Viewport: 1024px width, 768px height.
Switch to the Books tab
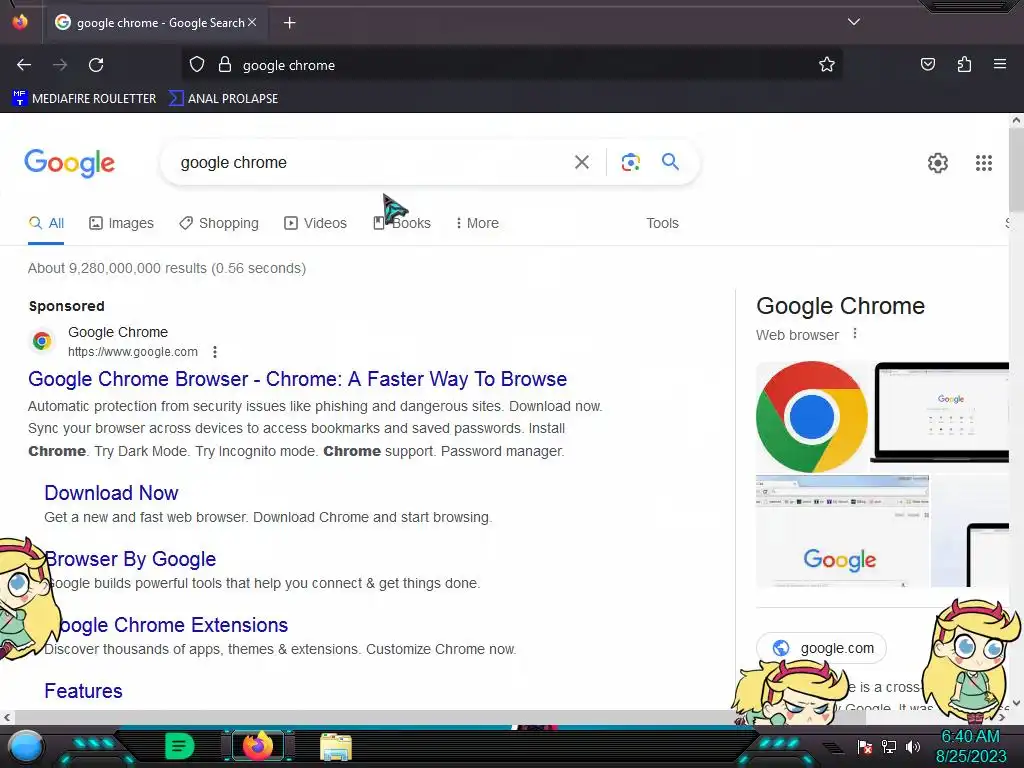click(402, 223)
